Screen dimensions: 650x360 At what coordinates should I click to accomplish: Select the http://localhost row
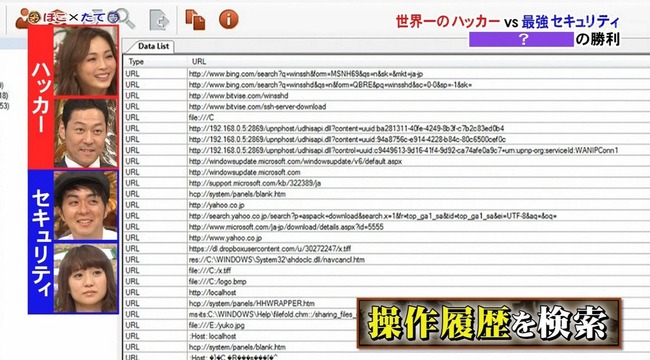(x=387, y=292)
